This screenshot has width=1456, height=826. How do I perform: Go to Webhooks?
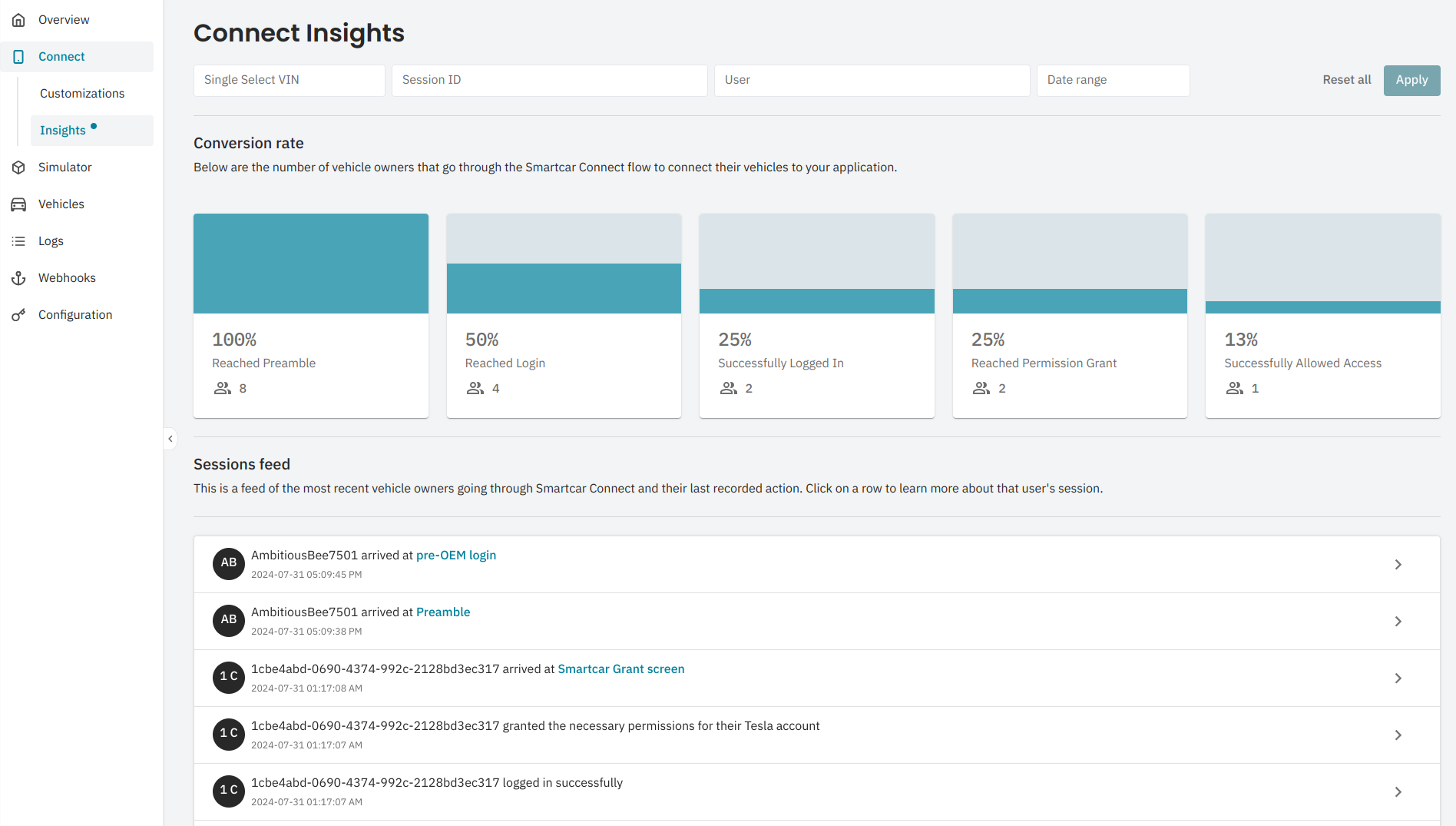coord(77,278)
